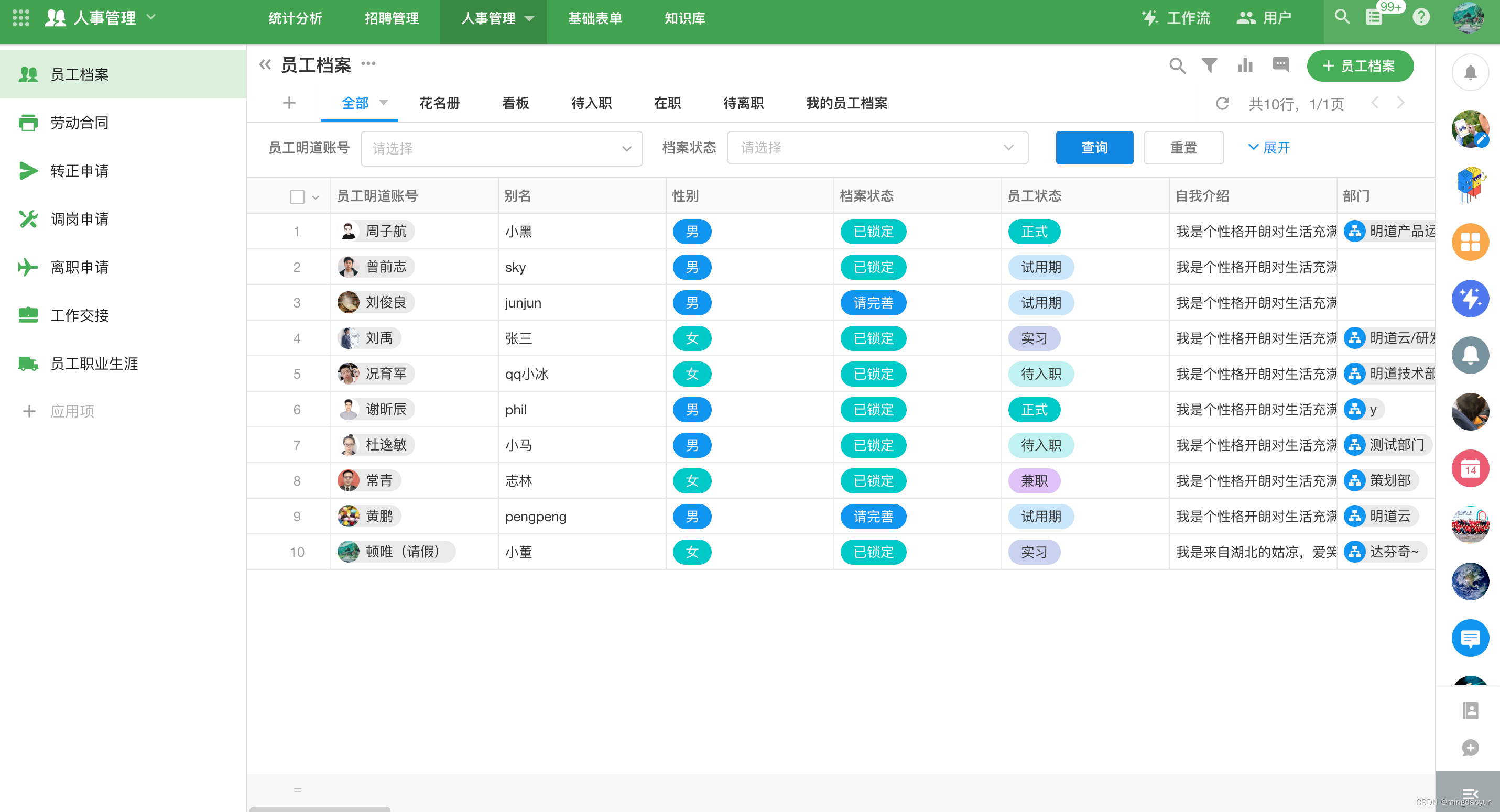
Task: Click the help question mark icon
Action: click(1421, 17)
